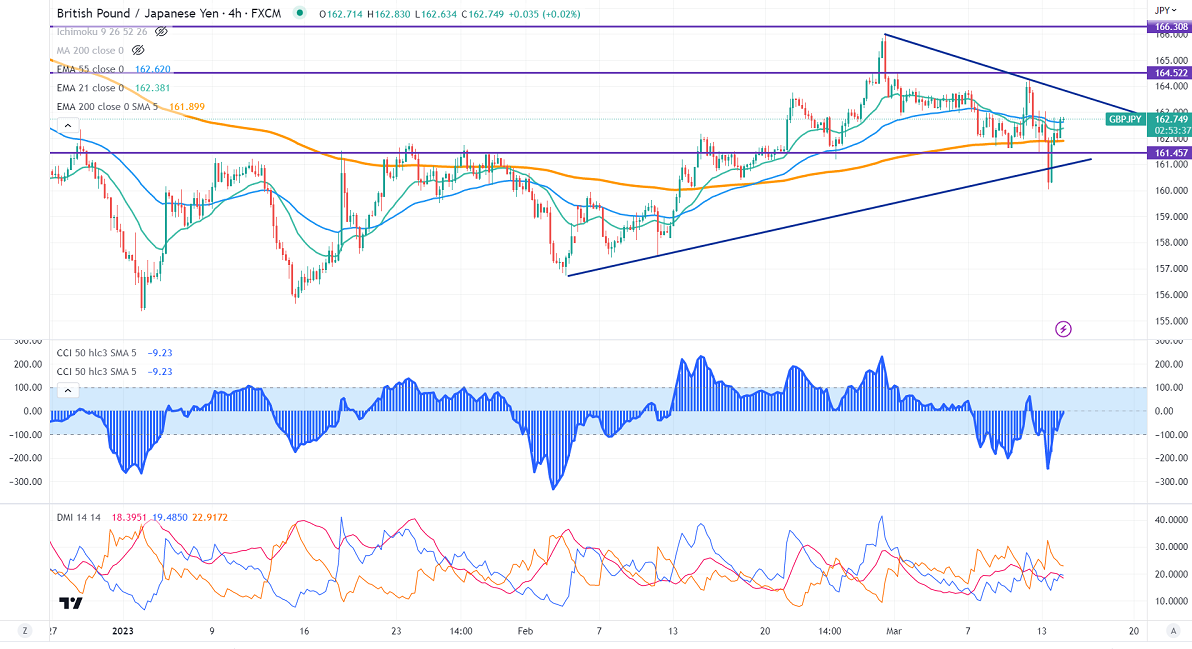The height and width of the screenshot is (649, 1192).
Task: Click the time zone Z button
Action: [23, 631]
